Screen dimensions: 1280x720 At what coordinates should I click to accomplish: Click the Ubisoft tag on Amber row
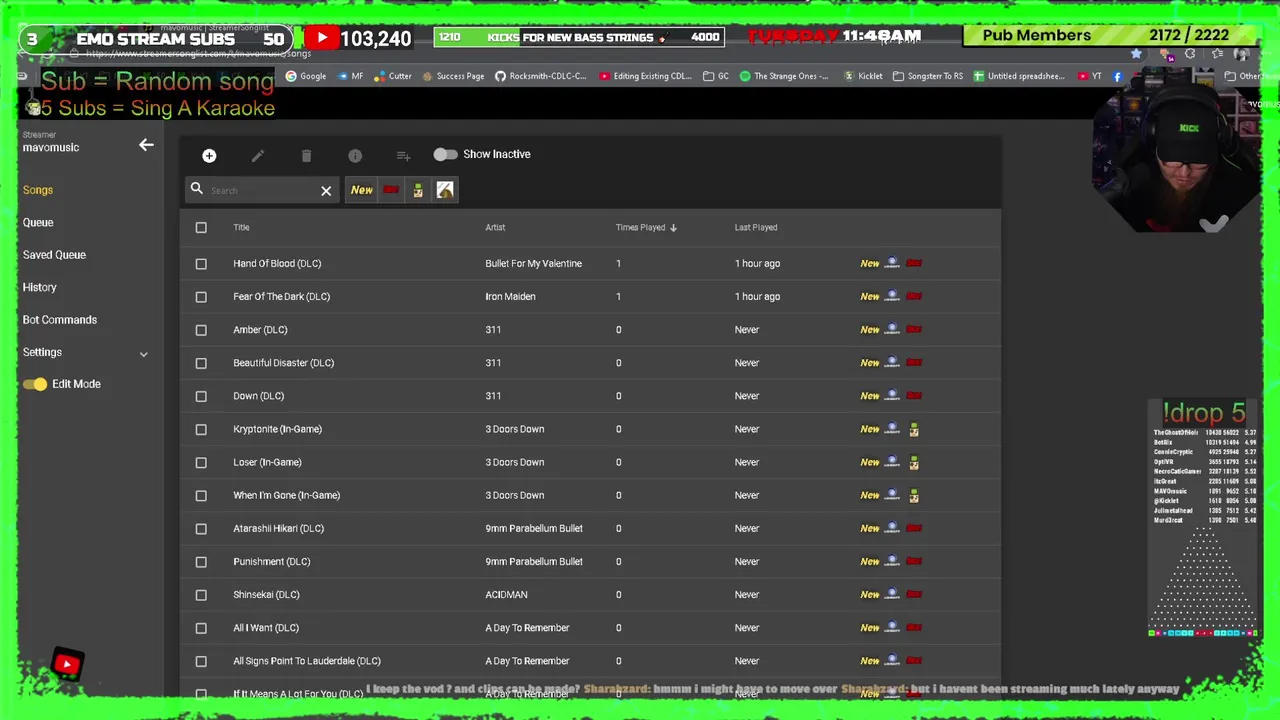point(892,330)
